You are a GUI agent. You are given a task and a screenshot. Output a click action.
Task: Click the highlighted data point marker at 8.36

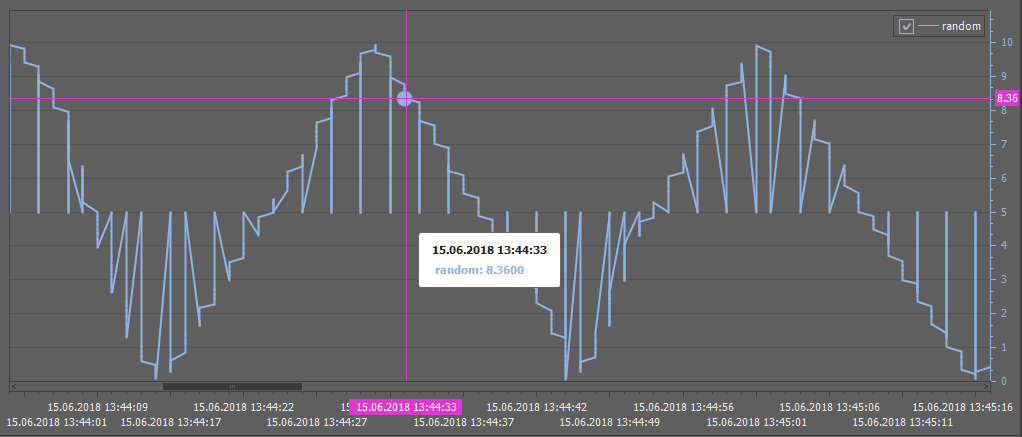point(405,98)
